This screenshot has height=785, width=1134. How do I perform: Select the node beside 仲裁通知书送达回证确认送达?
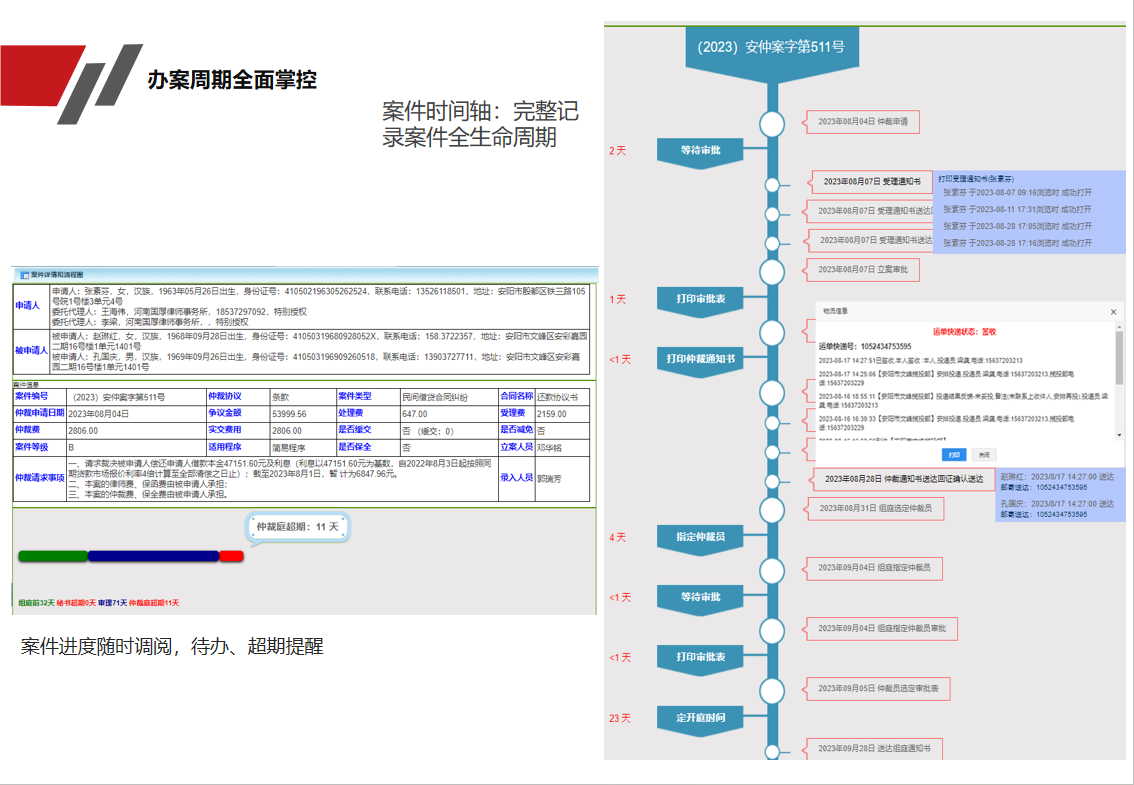[x=772, y=481]
